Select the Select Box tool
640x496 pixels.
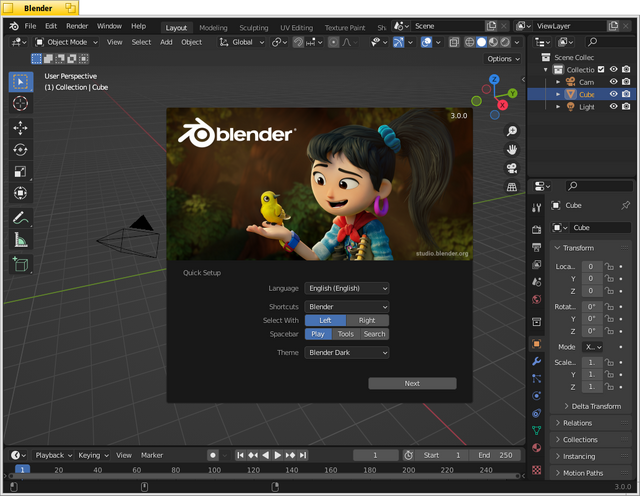tap(20, 82)
